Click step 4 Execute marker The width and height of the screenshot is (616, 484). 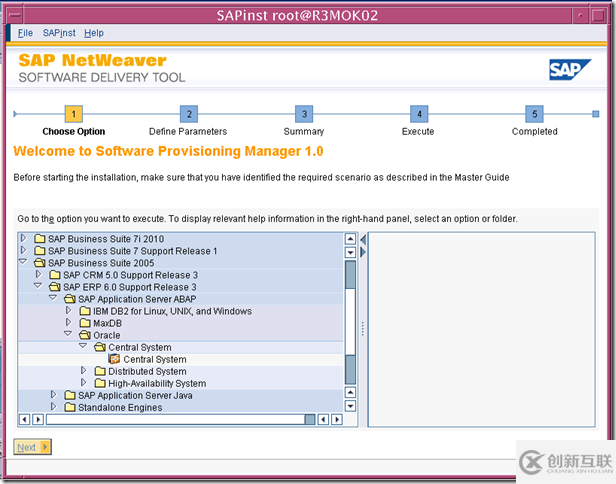point(419,114)
